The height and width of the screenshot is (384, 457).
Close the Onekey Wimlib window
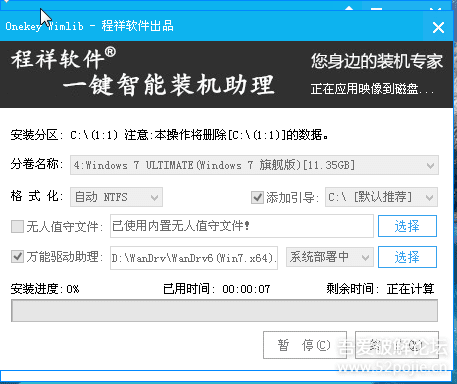438,27
